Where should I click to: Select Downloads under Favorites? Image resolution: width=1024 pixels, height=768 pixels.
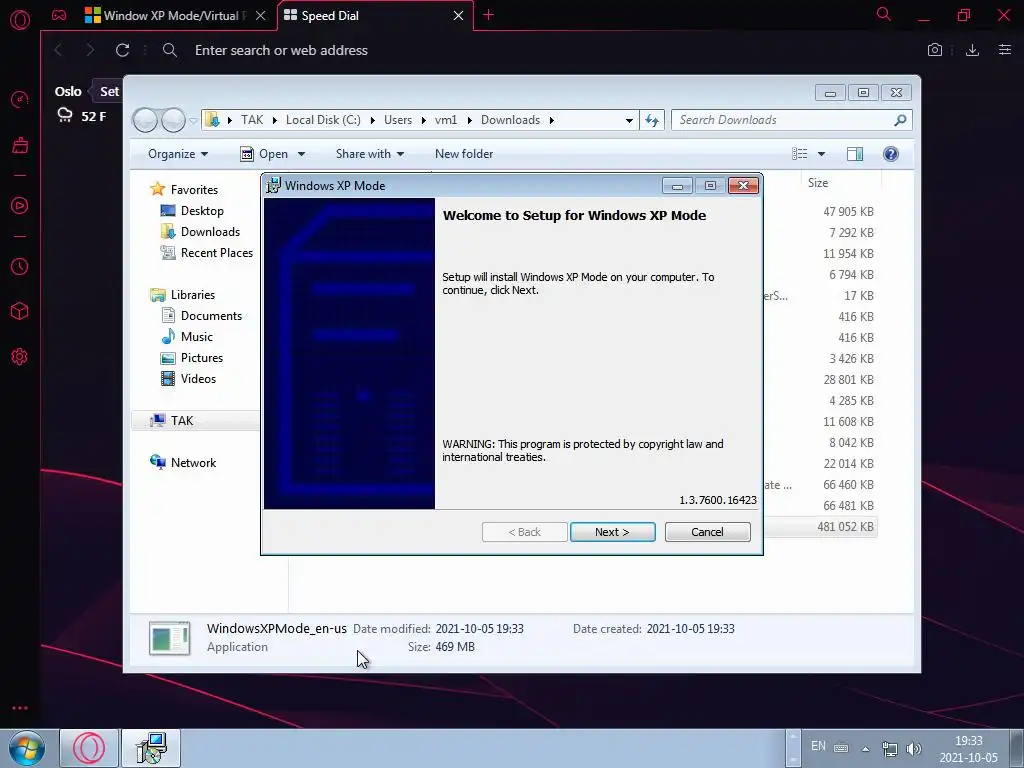pyautogui.click(x=210, y=232)
